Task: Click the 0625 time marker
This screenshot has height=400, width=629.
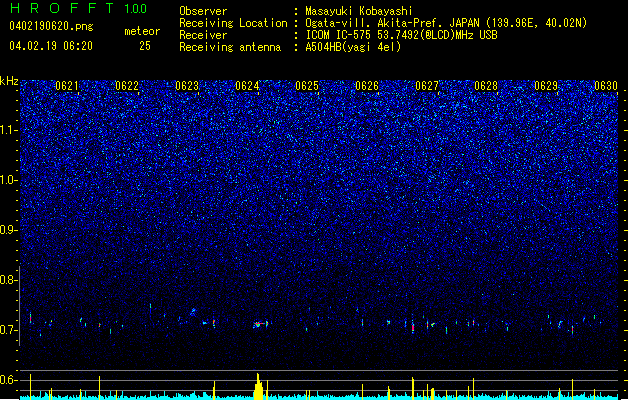Action: [307, 86]
